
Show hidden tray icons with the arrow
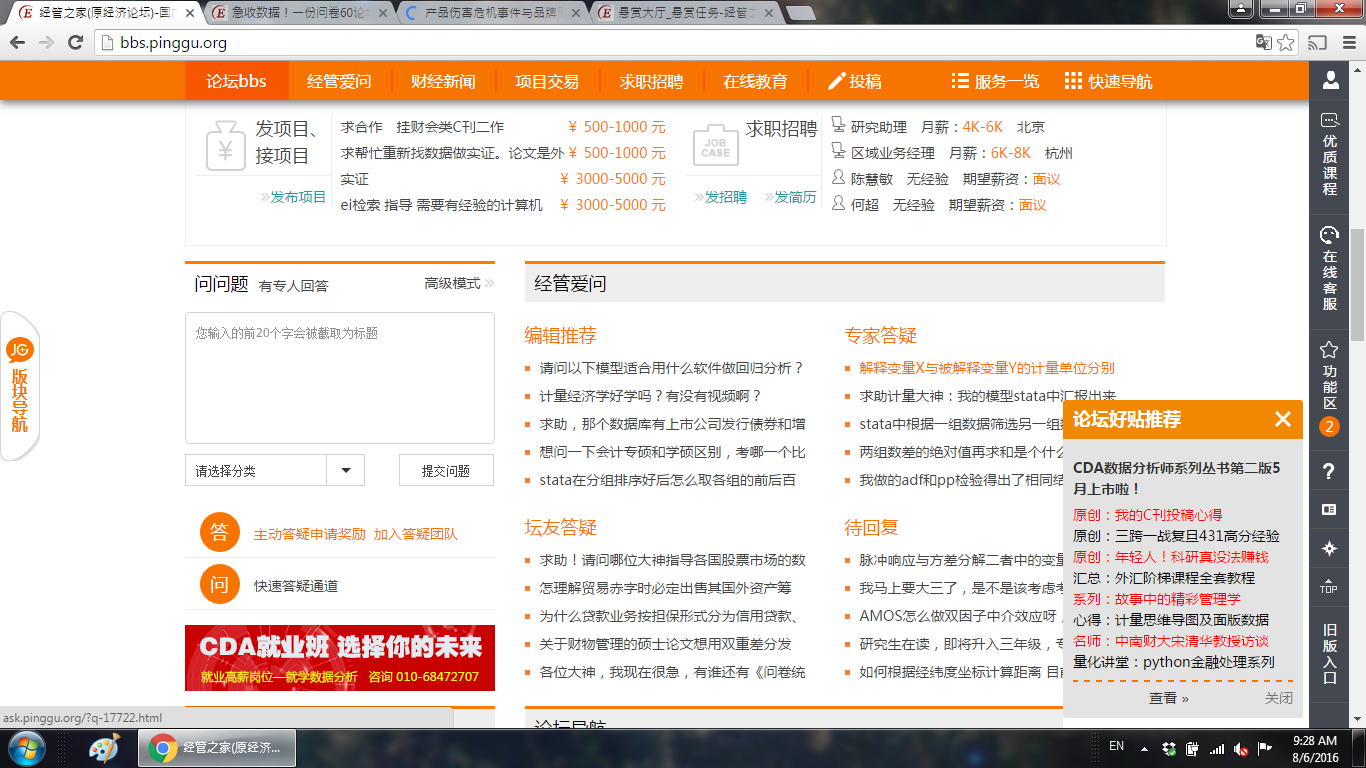[x=1145, y=748]
